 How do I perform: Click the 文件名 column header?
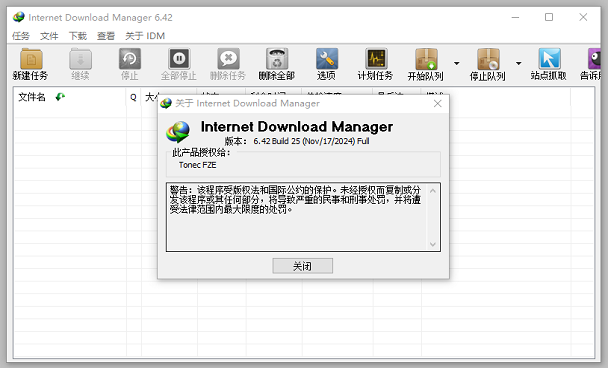click(x=32, y=97)
